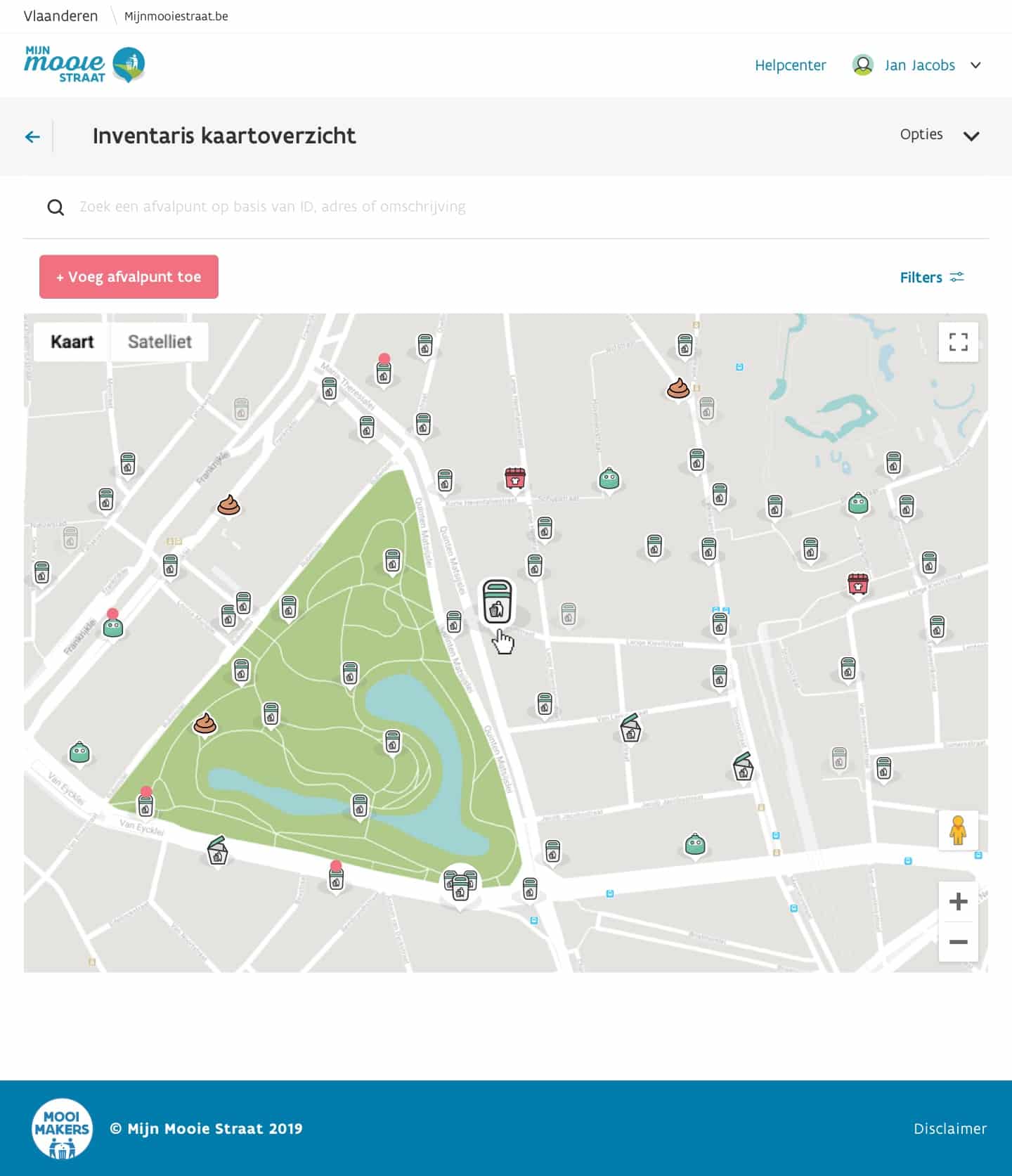
Task: Zoom in the map with plus
Action: point(958,902)
